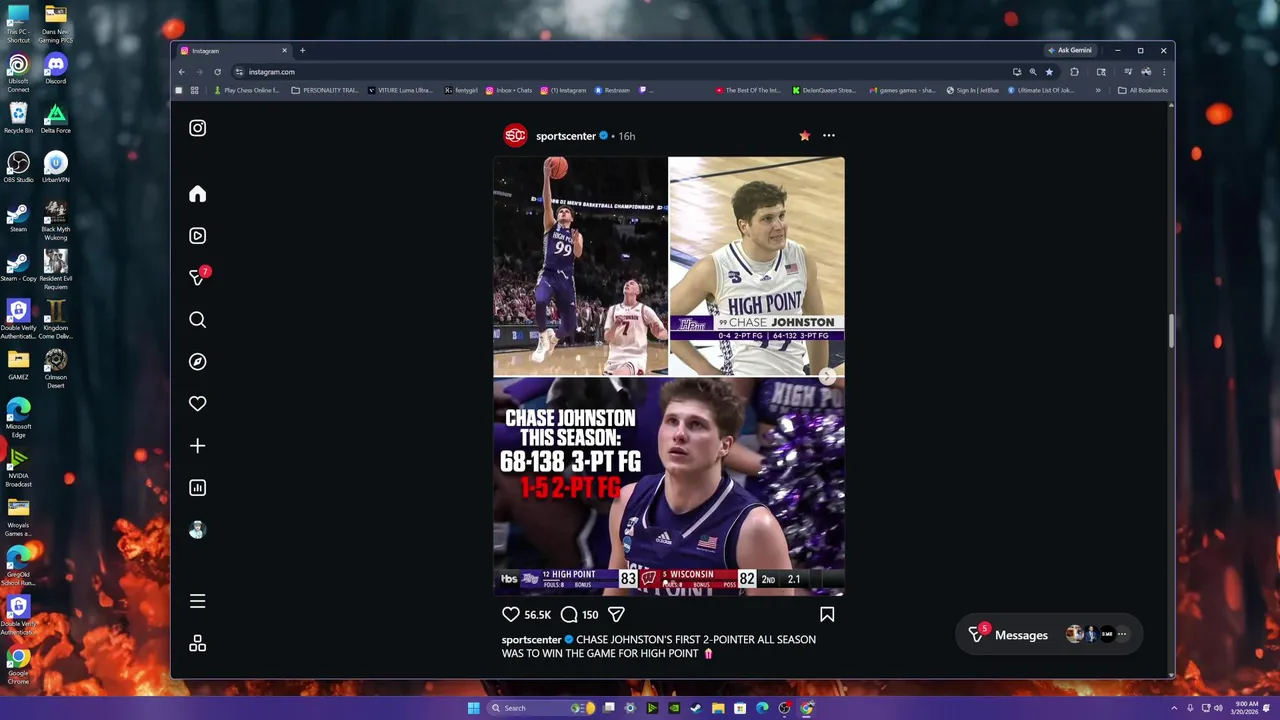Open Steam from the taskbar
The height and width of the screenshot is (720, 1280).
click(696, 708)
